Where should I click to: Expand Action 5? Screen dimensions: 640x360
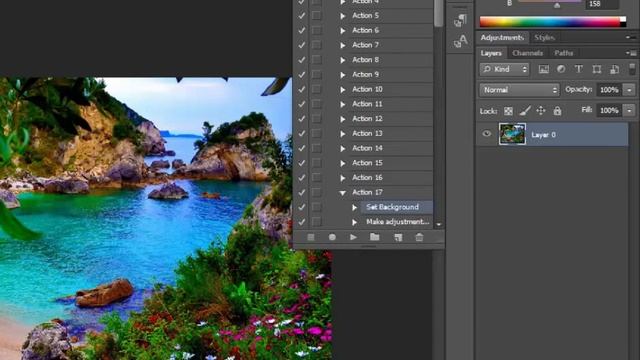click(x=343, y=16)
